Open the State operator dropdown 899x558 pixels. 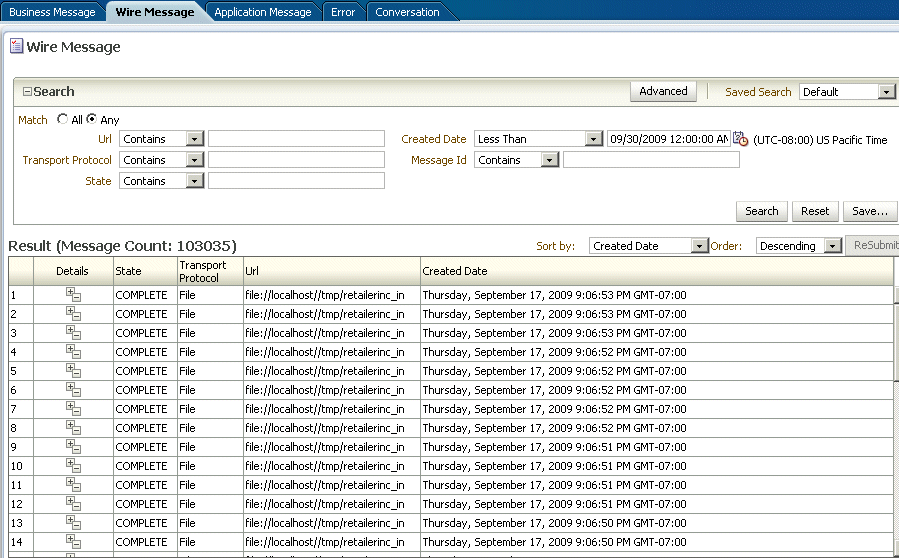pyautogui.click(x=194, y=181)
